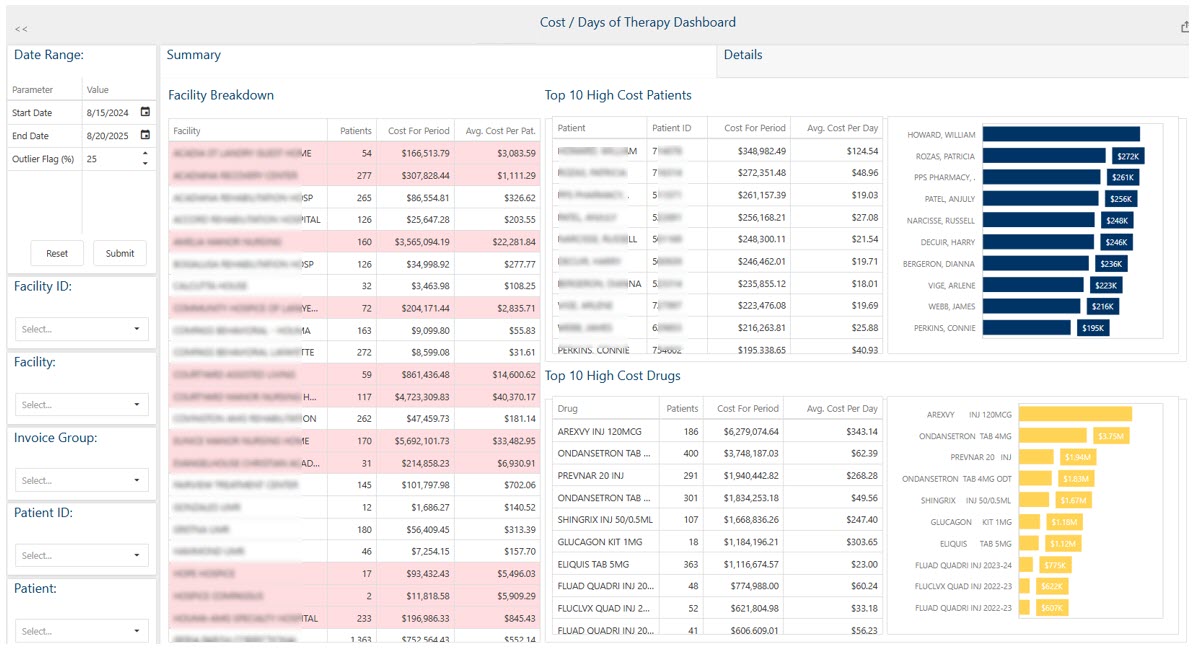Open the Patient ID dropdown

coord(82,556)
